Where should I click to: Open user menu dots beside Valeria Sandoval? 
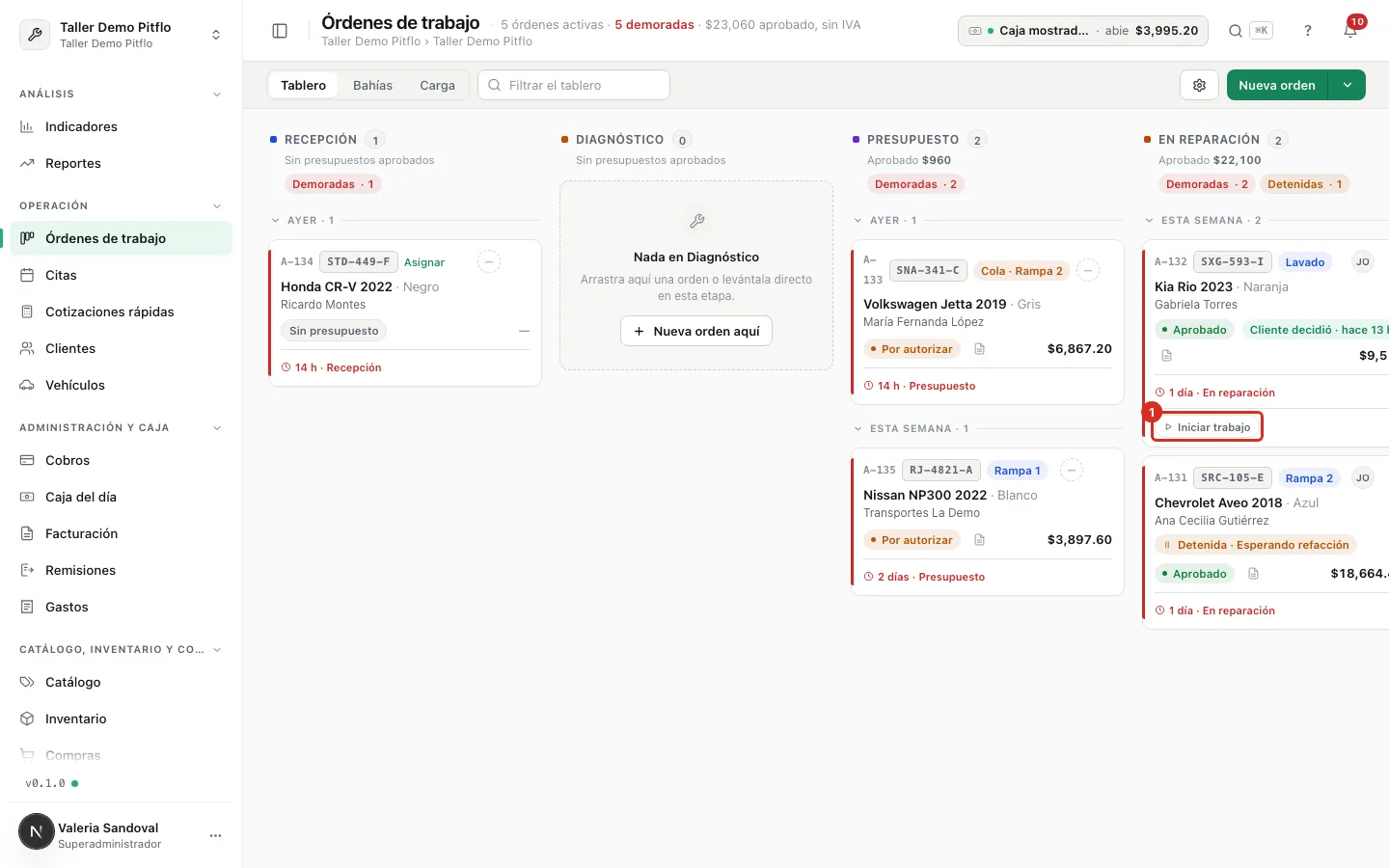(x=215, y=835)
